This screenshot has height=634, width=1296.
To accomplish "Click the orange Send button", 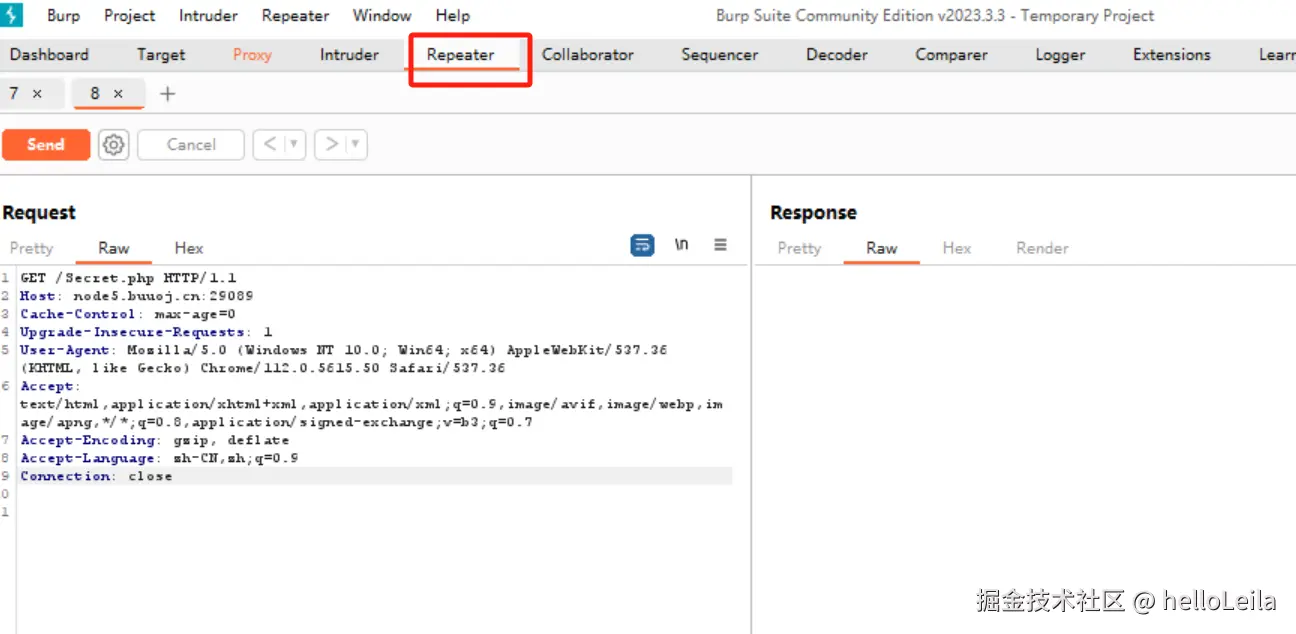I will click(x=46, y=145).
